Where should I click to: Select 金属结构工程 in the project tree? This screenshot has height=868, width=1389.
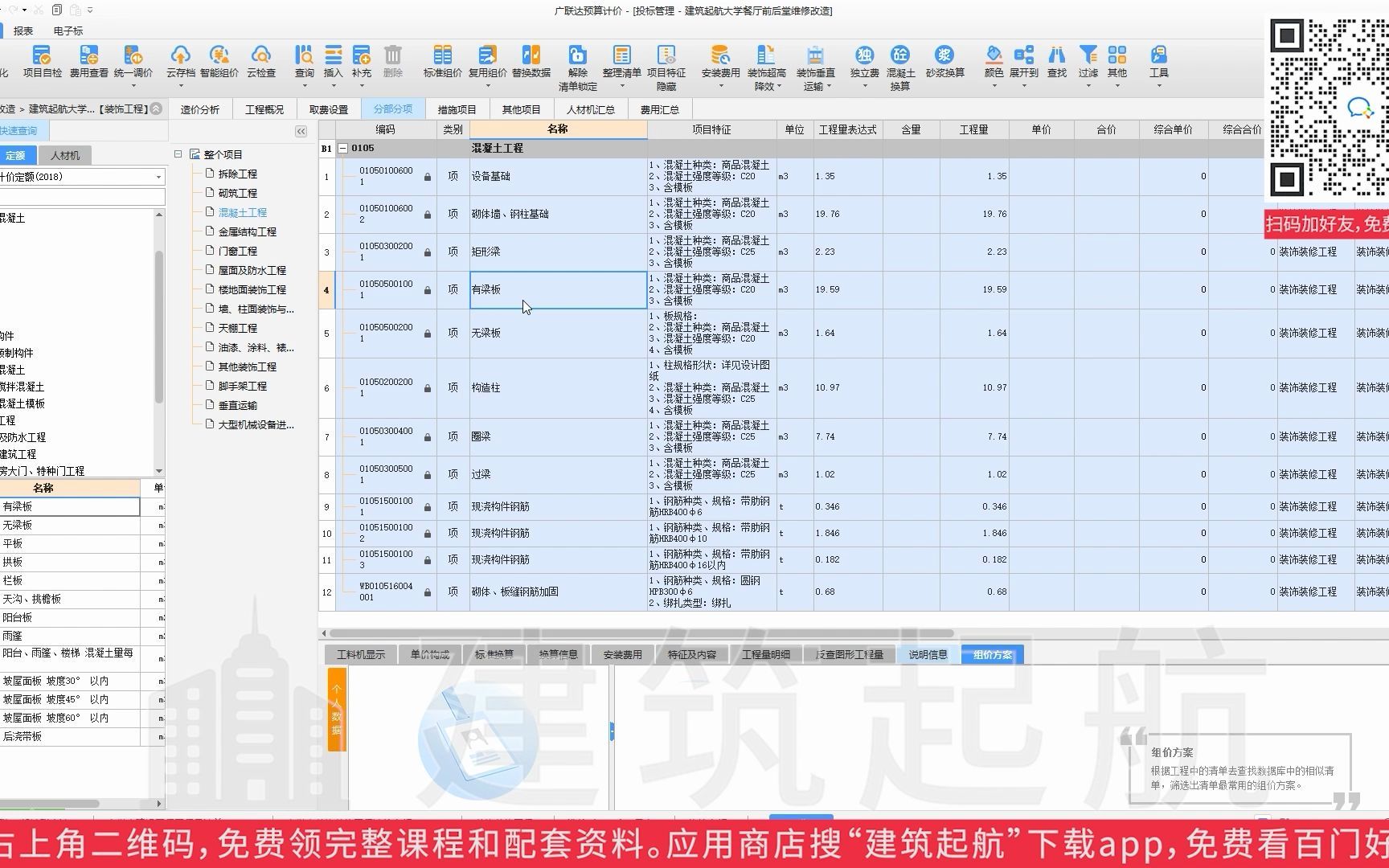click(248, 231)
